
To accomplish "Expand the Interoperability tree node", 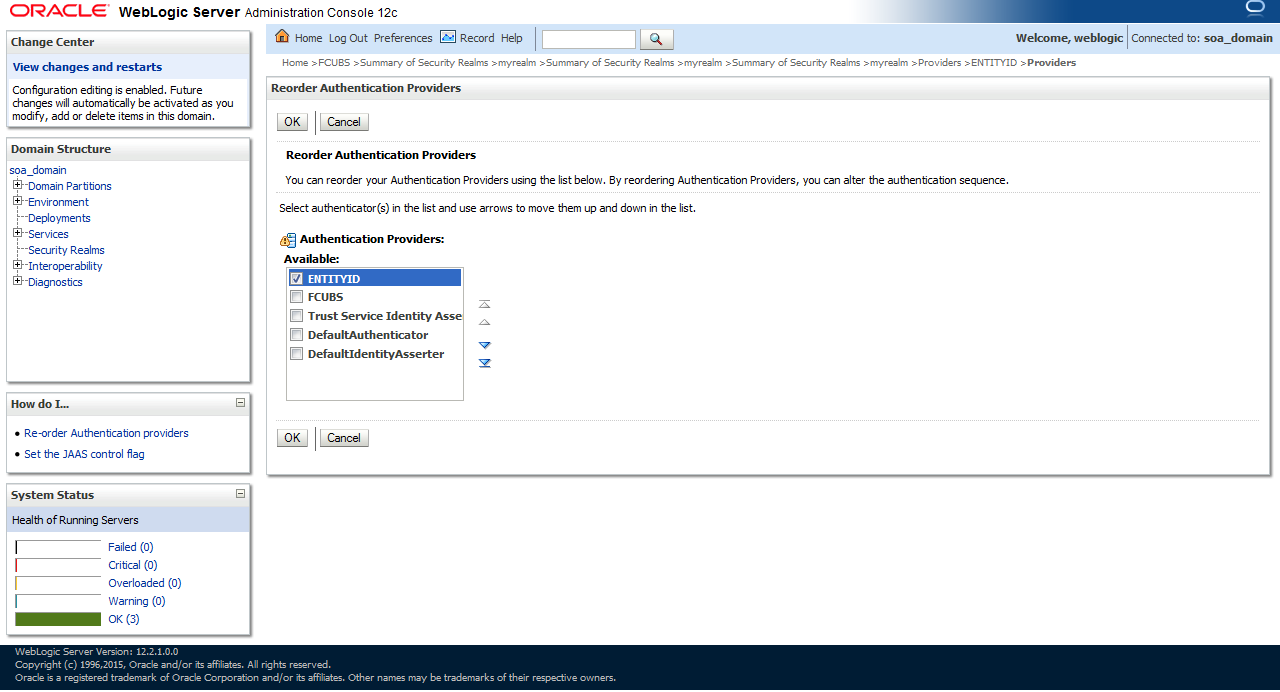I will coord(18,265).
